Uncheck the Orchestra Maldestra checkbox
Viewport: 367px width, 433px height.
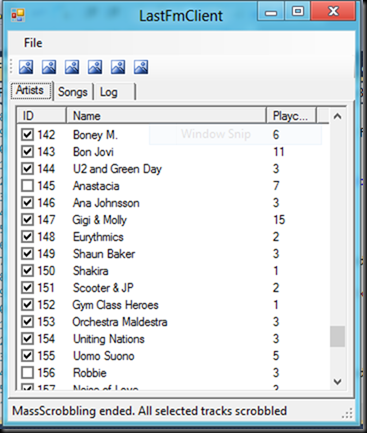click(x=27, y=322)
